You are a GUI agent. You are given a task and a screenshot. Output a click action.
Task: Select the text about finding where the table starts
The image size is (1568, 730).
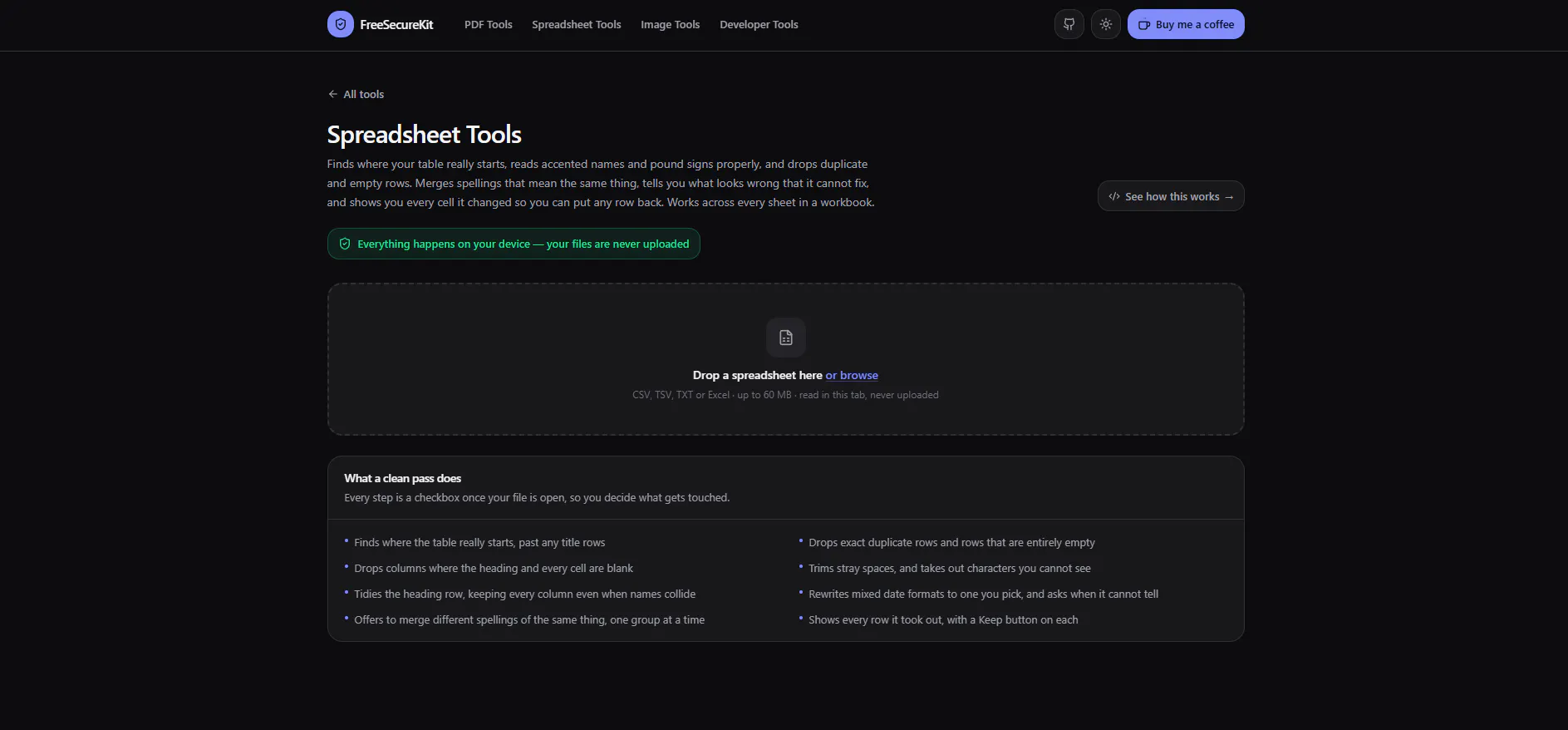point(479,542)
